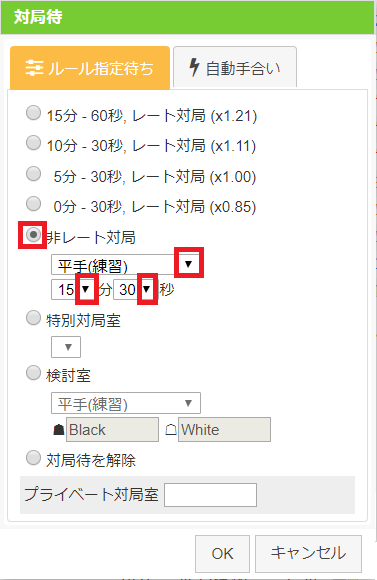377x580 pixels.
Task: Click the white shogi piece icon
Action: pyautogui.click(x=171, y=430)
